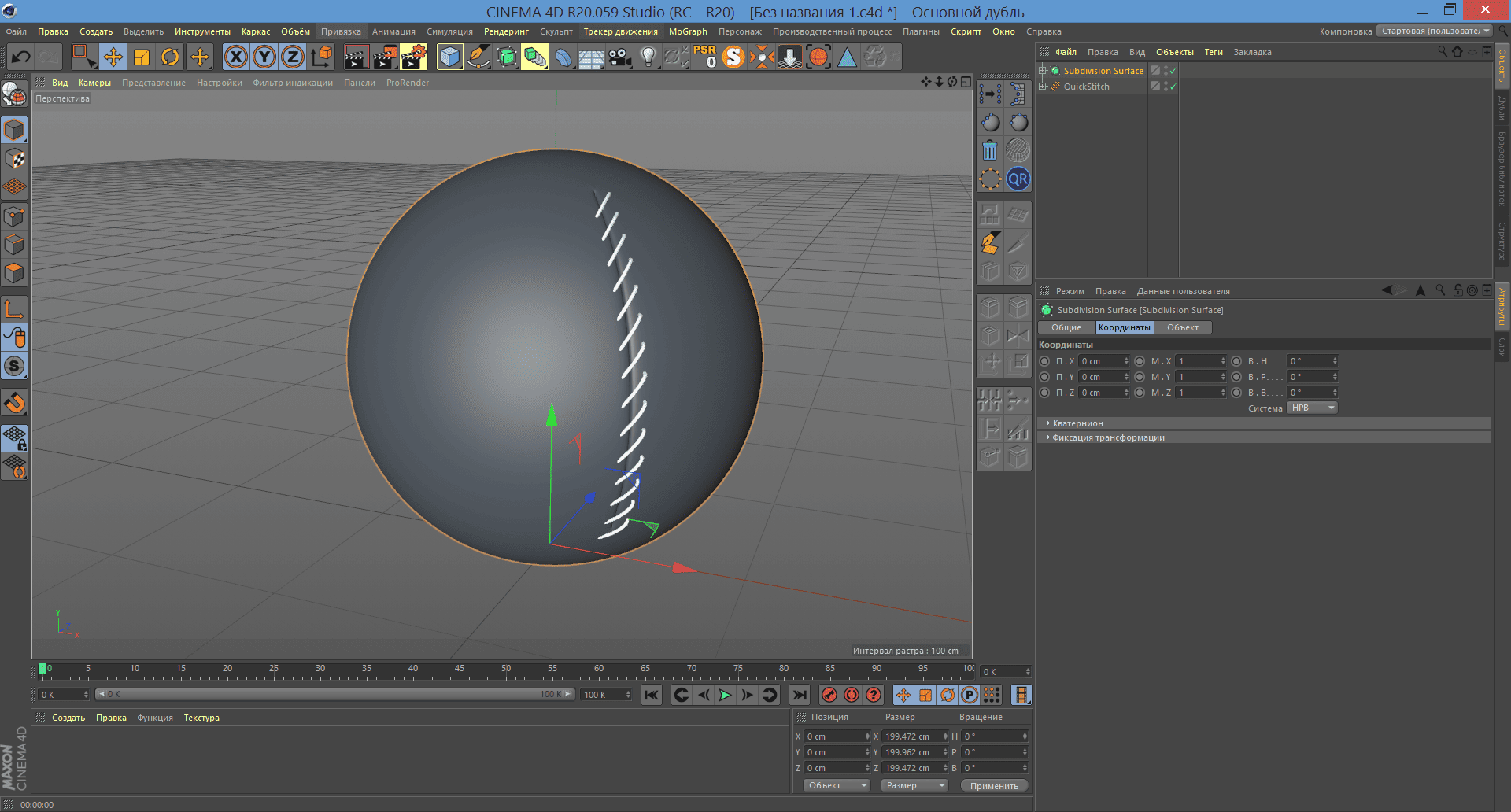Select the Scale tool
Viewport: 1511px width, 812px height.
tap(142, 57)
